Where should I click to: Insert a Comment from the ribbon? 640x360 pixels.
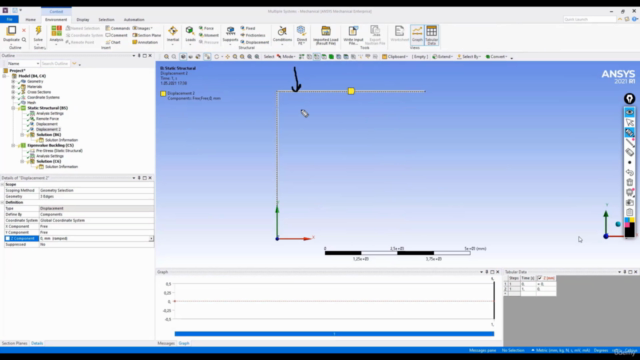coord(117,35)
